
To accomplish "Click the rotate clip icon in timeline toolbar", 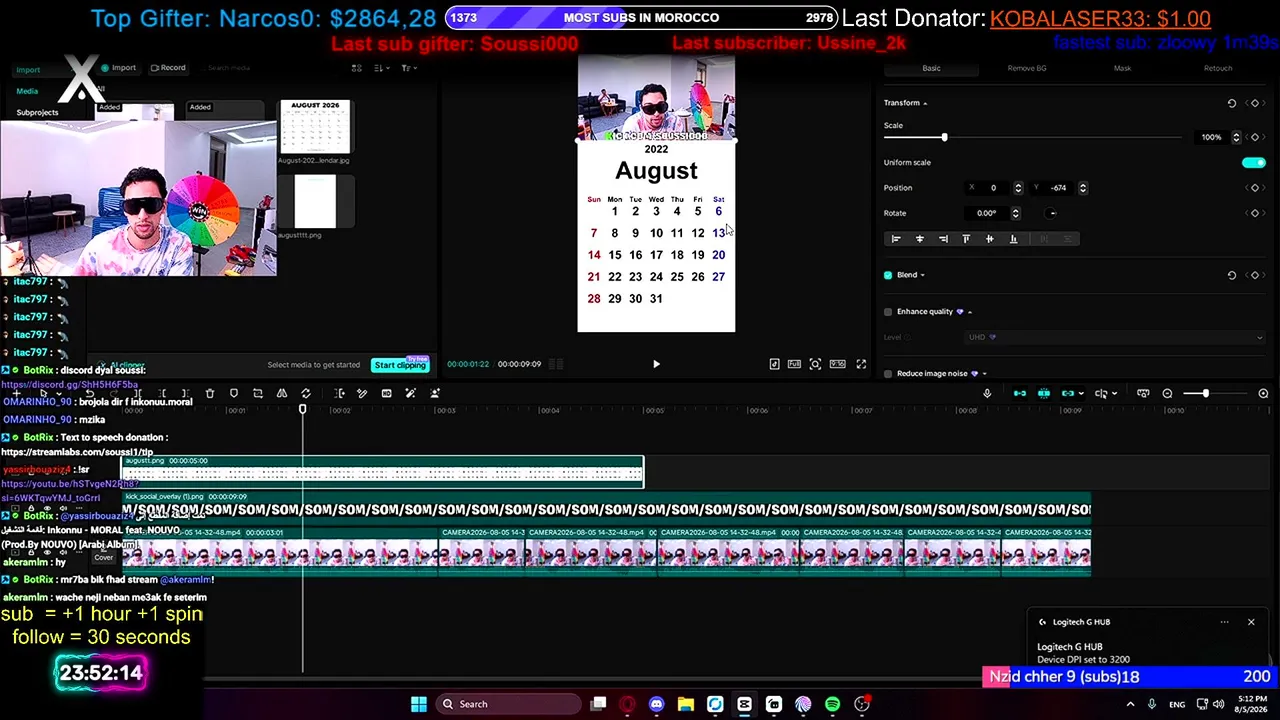I will tap(306, 394).
